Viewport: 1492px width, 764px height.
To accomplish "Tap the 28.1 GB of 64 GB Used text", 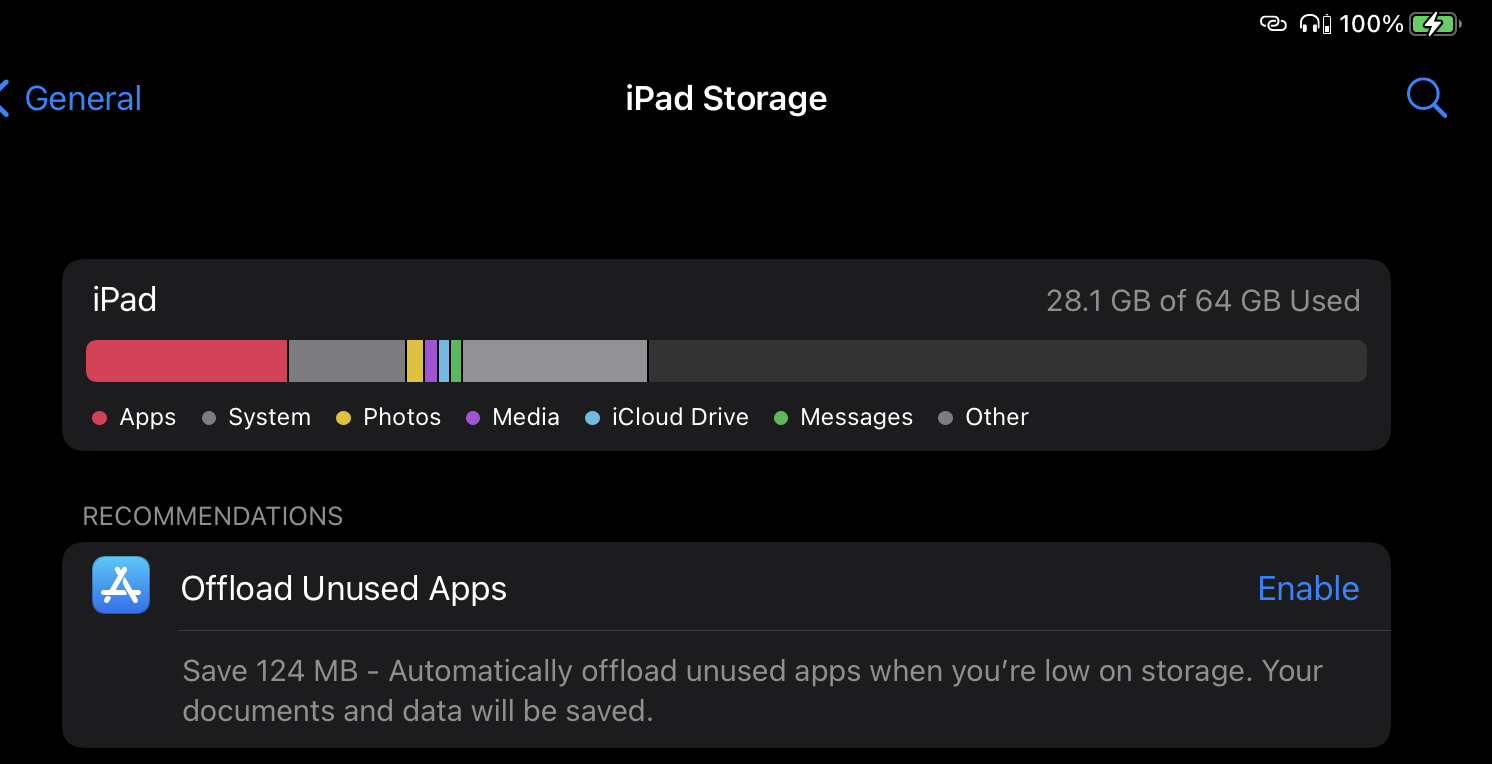I will point(1203,301).
